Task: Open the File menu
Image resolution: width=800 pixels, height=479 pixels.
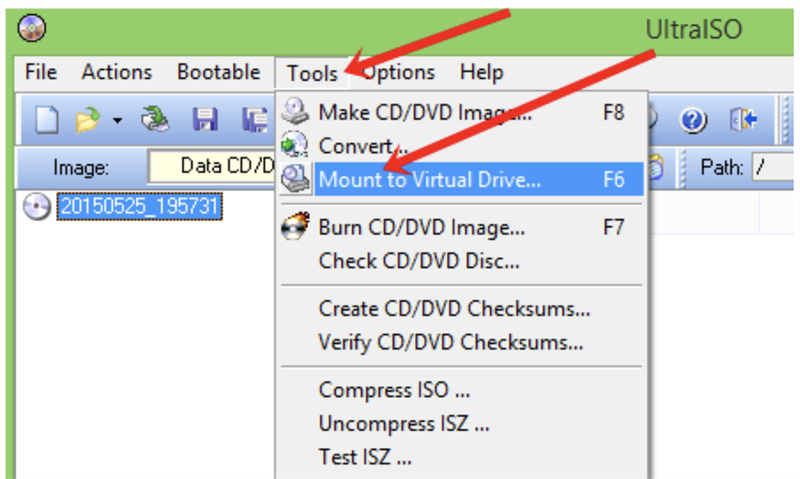Action: pos(41,73)
